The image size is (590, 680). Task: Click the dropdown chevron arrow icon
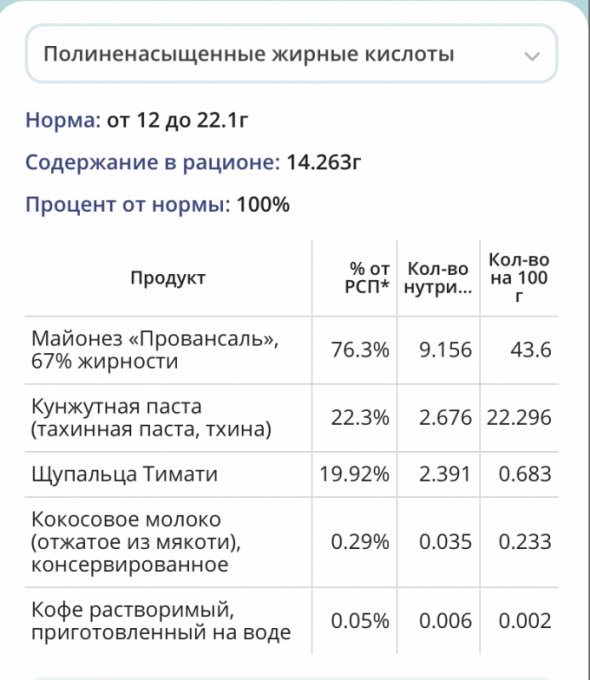[x=532, y=56]
